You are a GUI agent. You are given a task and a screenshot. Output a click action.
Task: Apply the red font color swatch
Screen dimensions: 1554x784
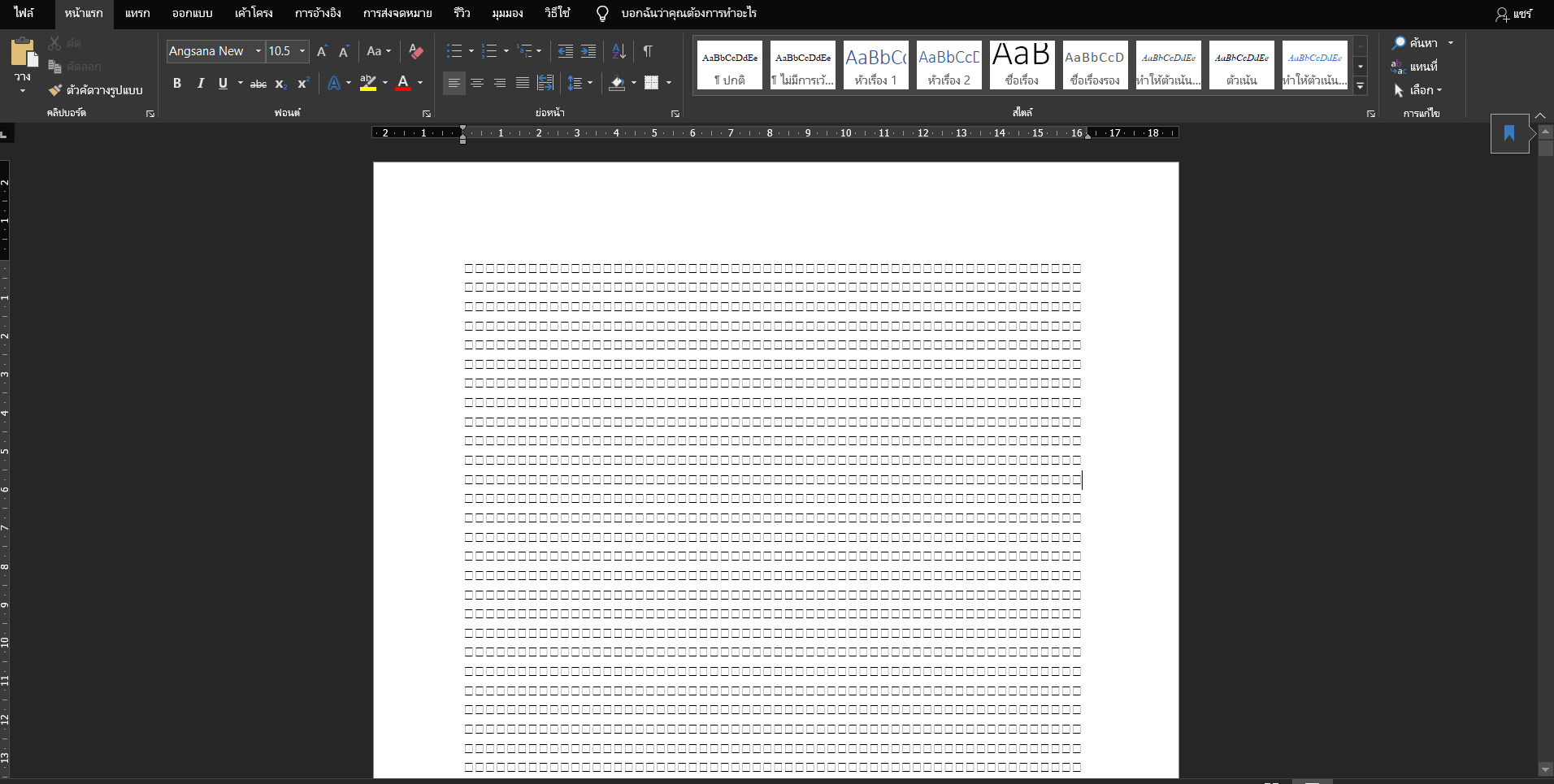(402, 83)
